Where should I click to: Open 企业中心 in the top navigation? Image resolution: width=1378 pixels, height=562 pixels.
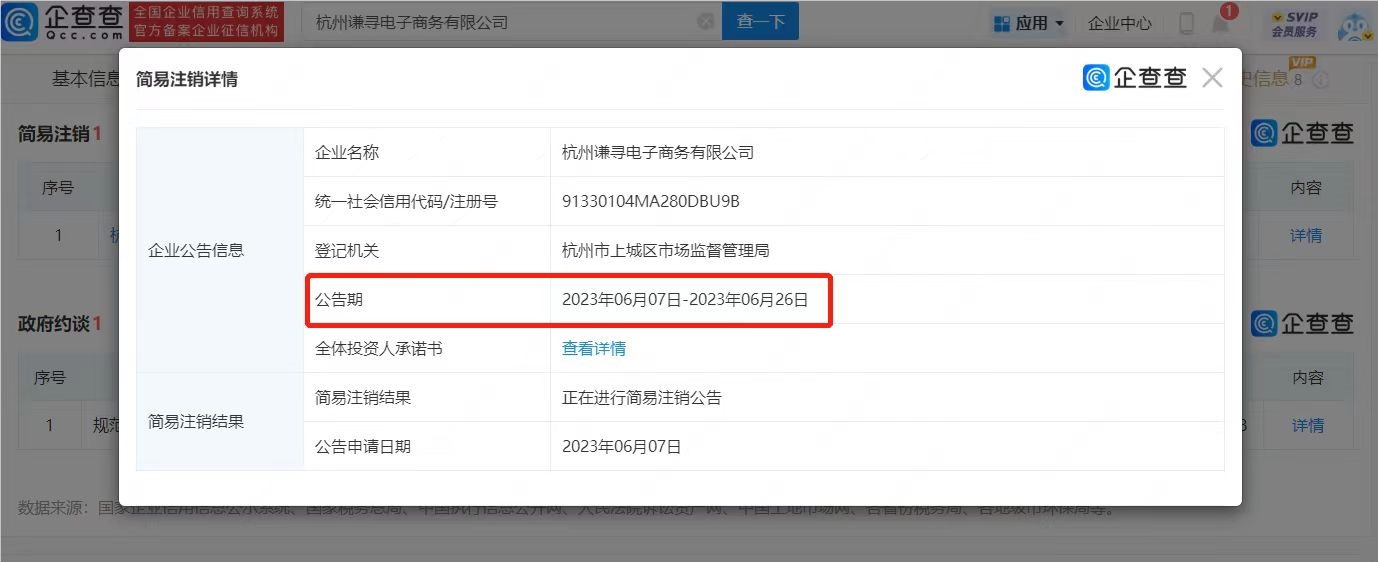[x=1120, y=23]
